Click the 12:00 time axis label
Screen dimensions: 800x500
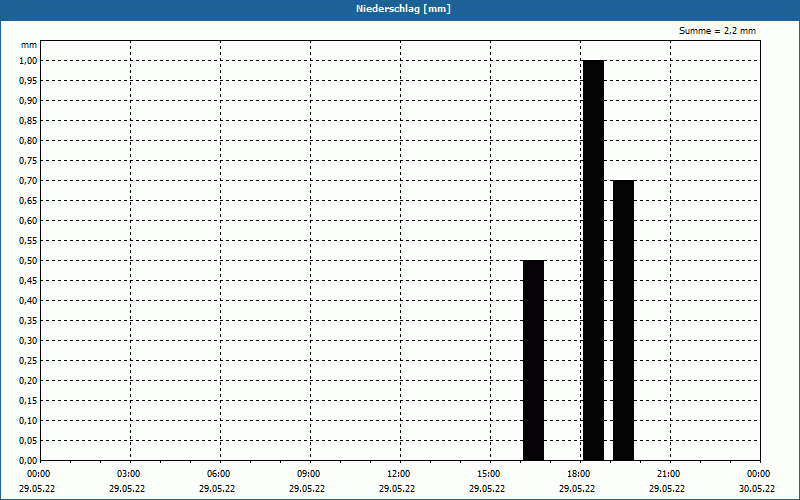(x=398, y=474)
